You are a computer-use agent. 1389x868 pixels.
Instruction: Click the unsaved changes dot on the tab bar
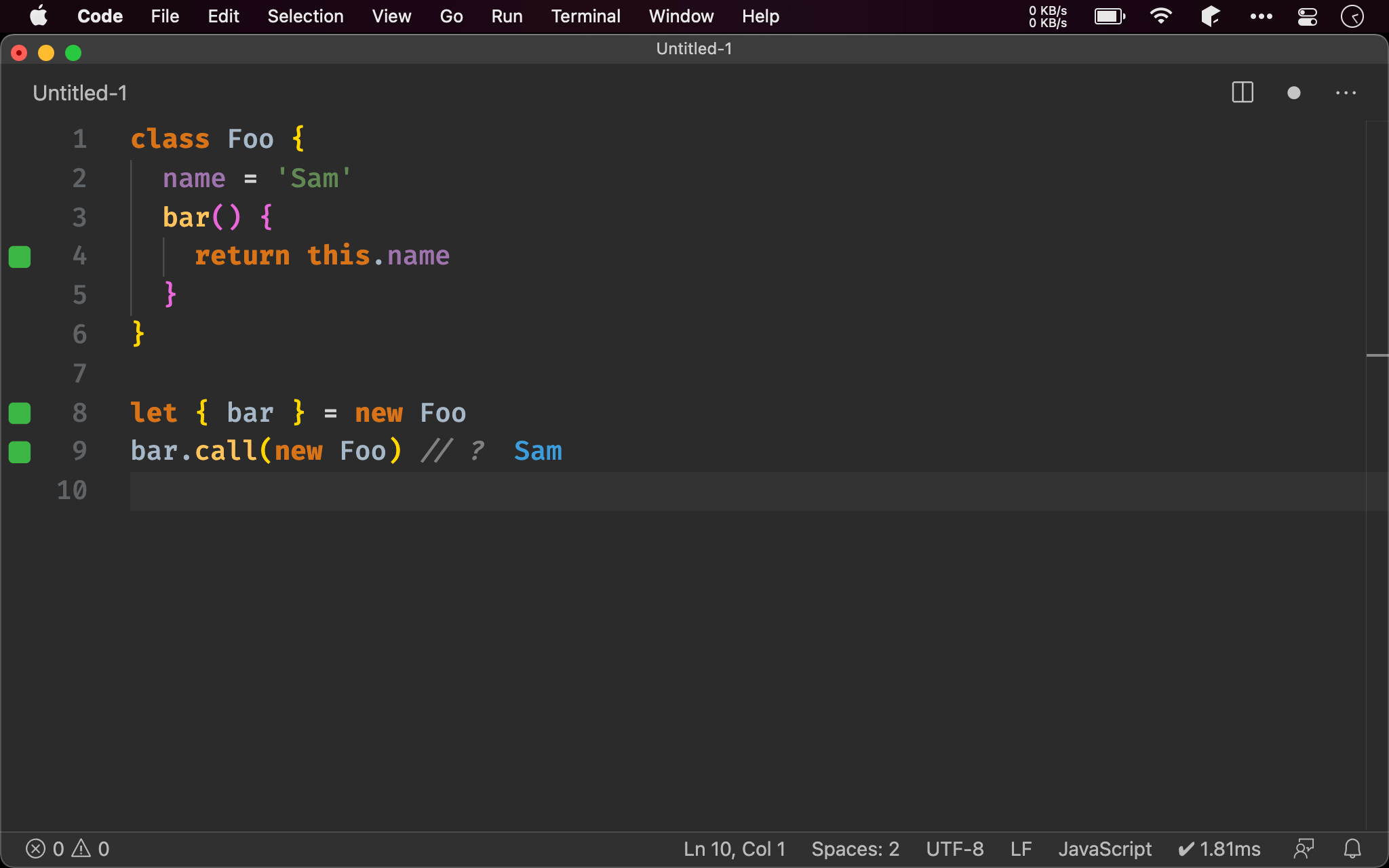tap(1293, 93)
